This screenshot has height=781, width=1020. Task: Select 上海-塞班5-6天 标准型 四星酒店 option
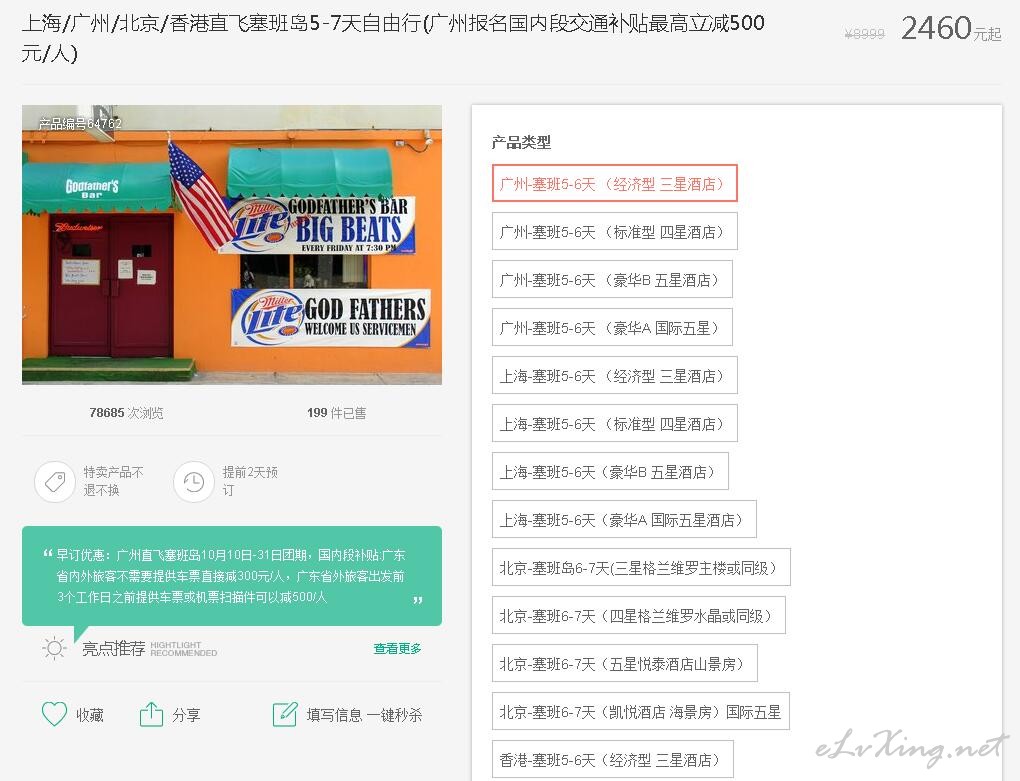pos(615,424)
